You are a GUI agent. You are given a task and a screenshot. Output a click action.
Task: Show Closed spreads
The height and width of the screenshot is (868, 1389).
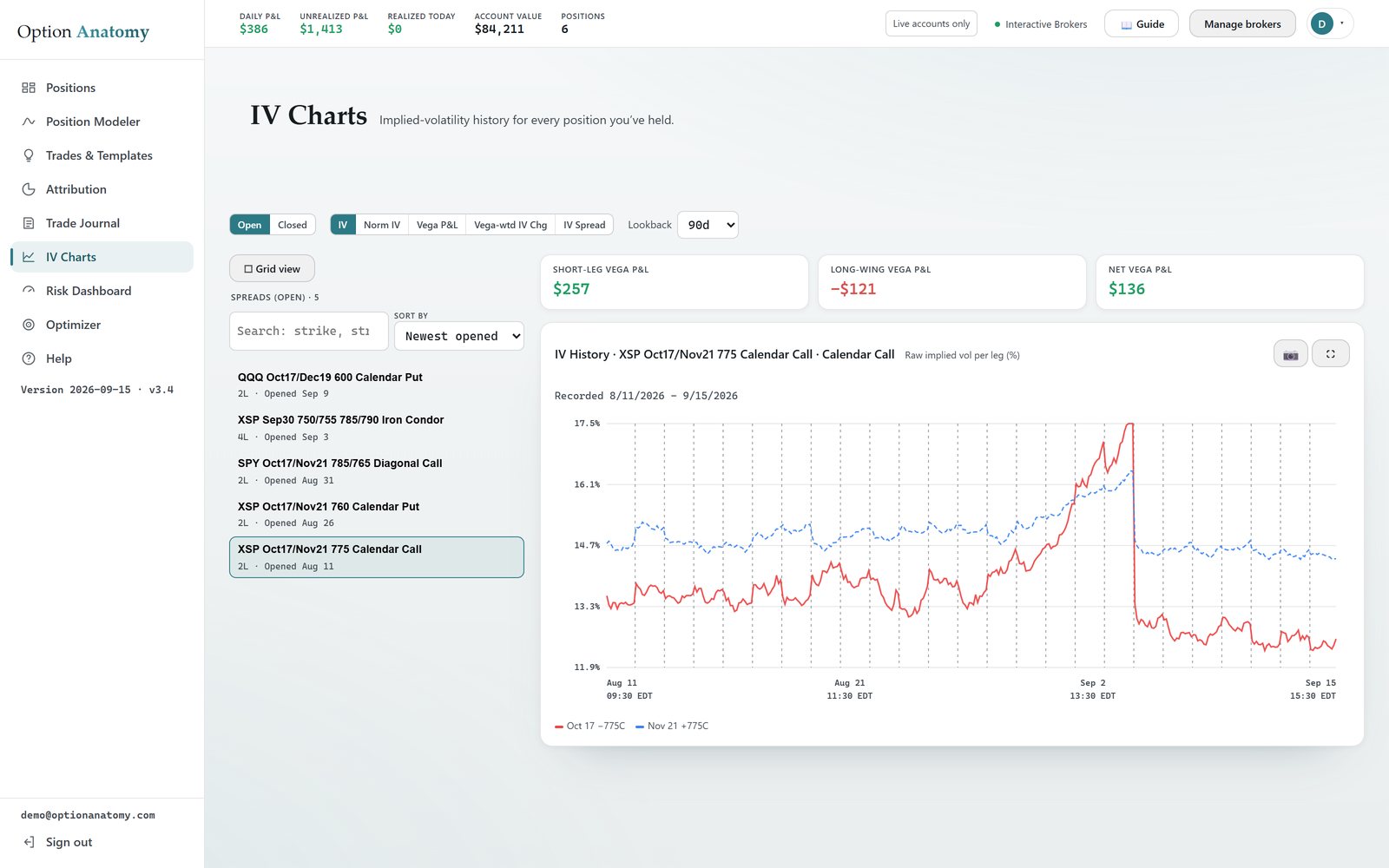(x=293, y=225)
